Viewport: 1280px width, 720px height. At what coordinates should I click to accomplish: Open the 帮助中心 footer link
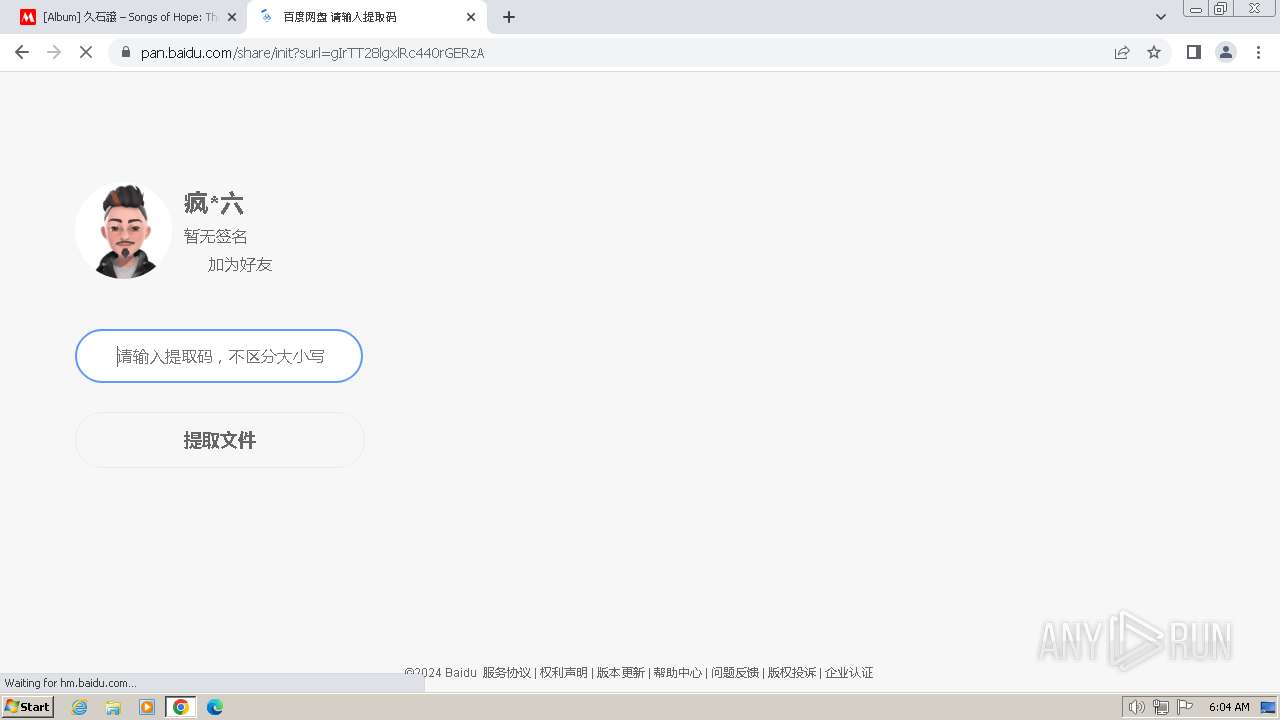click(x=678, y=673)
